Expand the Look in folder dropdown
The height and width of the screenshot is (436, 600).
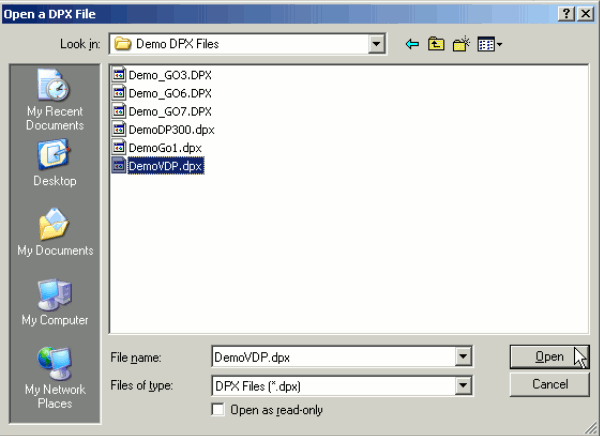pyautogui.click(x=376, y=44)
